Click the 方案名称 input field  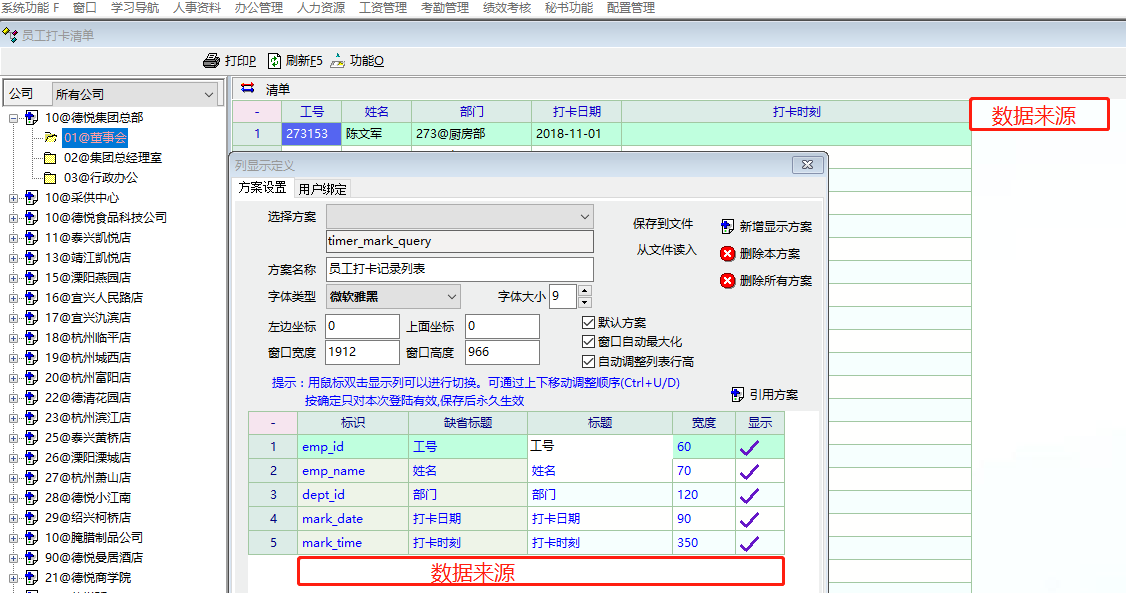coord(459,269)
